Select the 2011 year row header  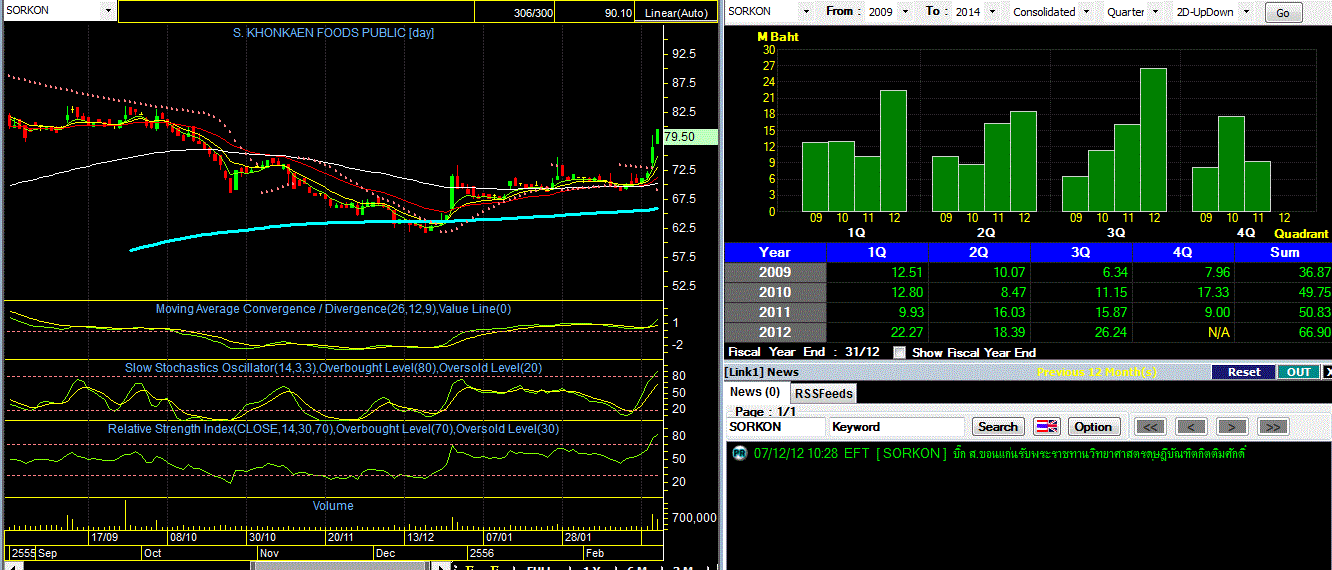(x=775, y=312)
